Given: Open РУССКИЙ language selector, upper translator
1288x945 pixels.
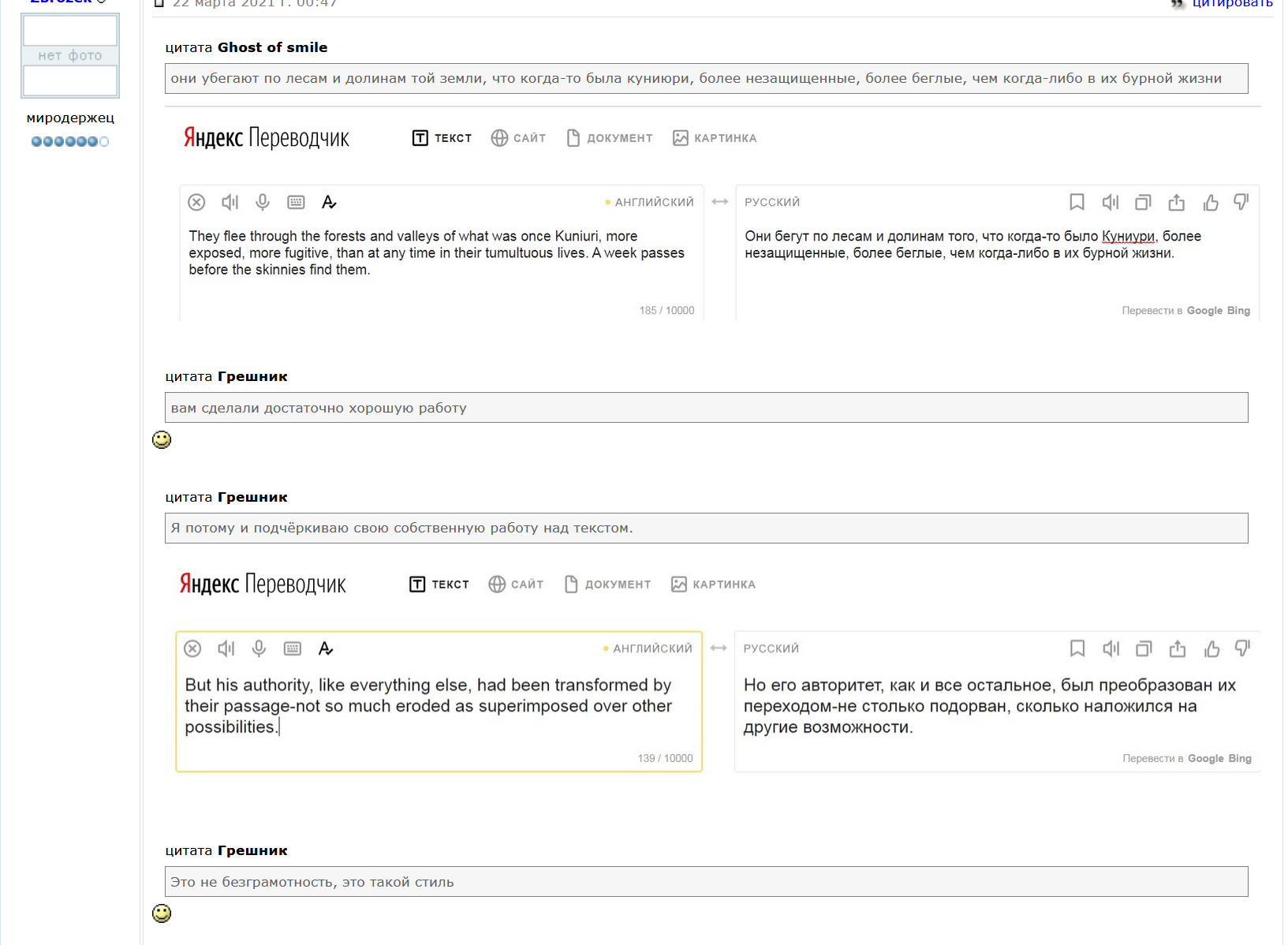Looking at the screenshot, I should point(772,203).
